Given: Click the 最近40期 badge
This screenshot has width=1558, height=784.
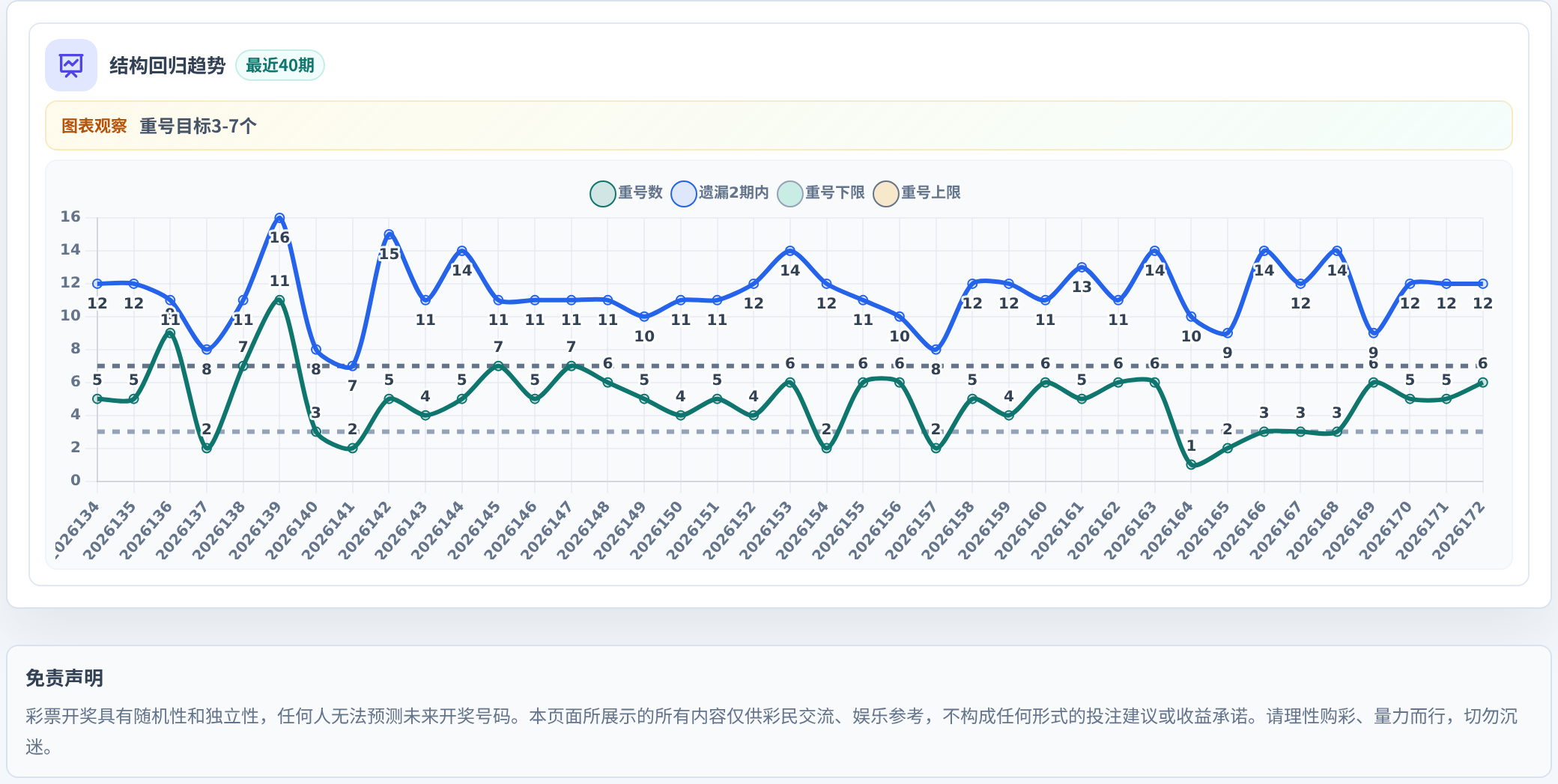Looking at the screenshot, I should (280, 65).
